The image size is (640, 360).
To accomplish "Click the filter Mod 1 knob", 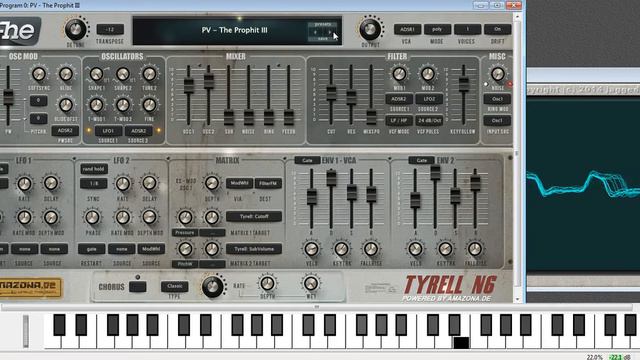I will (x=399, y=74).
